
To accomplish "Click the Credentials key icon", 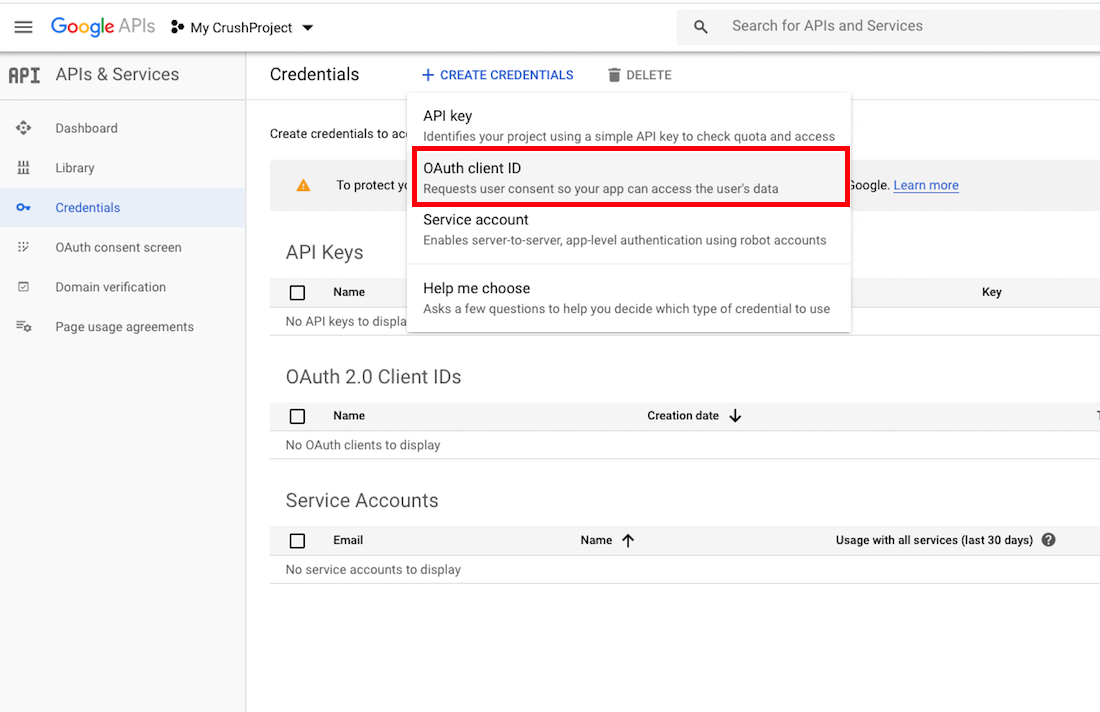I will (23, 208).
